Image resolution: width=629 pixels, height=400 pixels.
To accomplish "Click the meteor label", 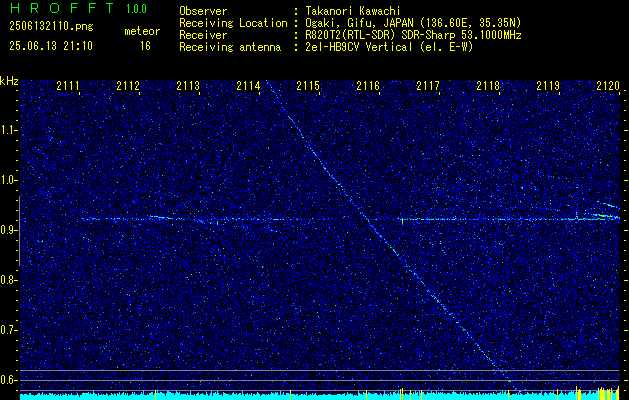I will click(142, 31).
